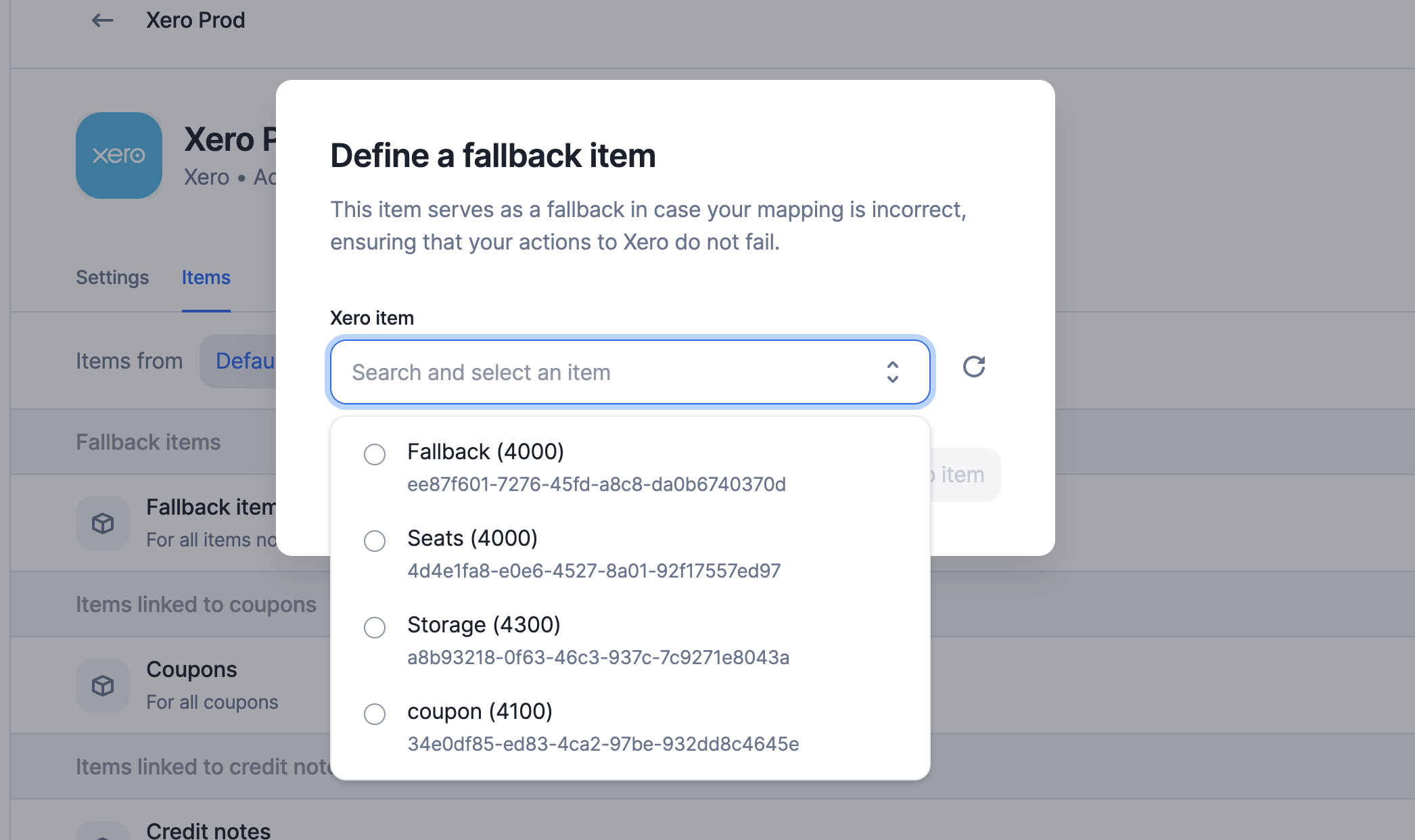
Task: Select the Storage (4300) radio button
Action: [x=375, y=628]
